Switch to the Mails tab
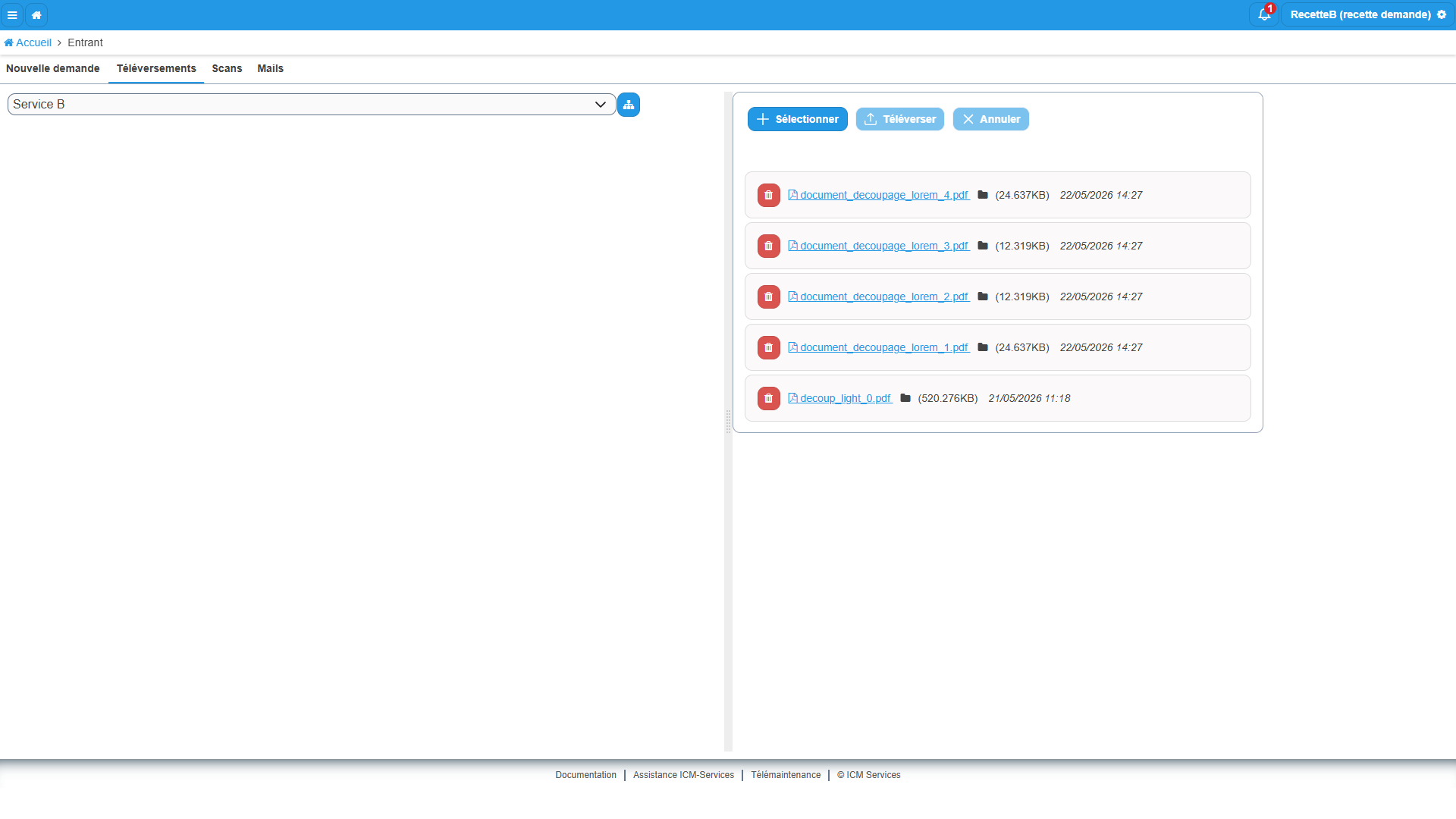The height and width of the screenshot is (819, 1456). tap(270, 68)
